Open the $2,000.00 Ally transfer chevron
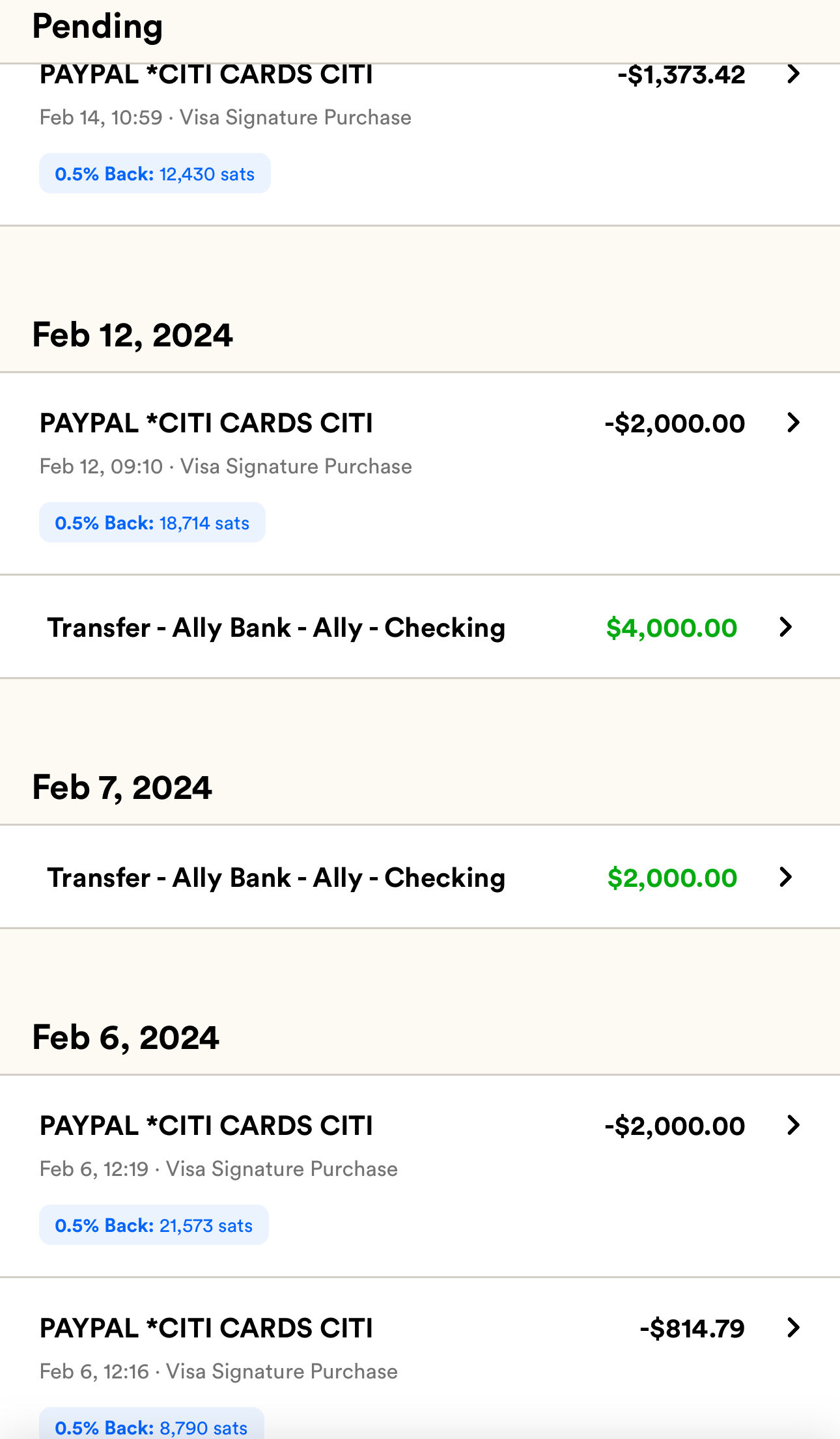840x1439 pixels. coord(785,877)
